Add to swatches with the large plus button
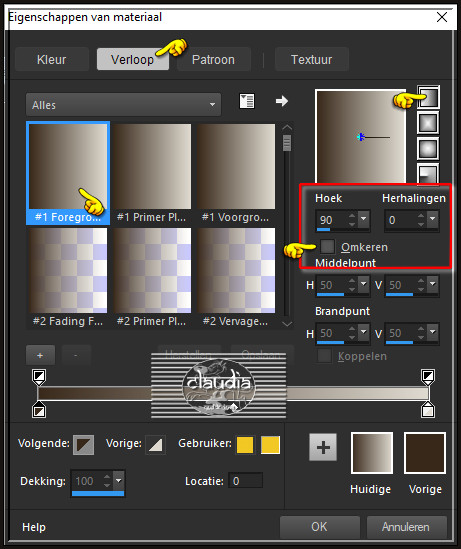461x549 pixels. (323, 447)
